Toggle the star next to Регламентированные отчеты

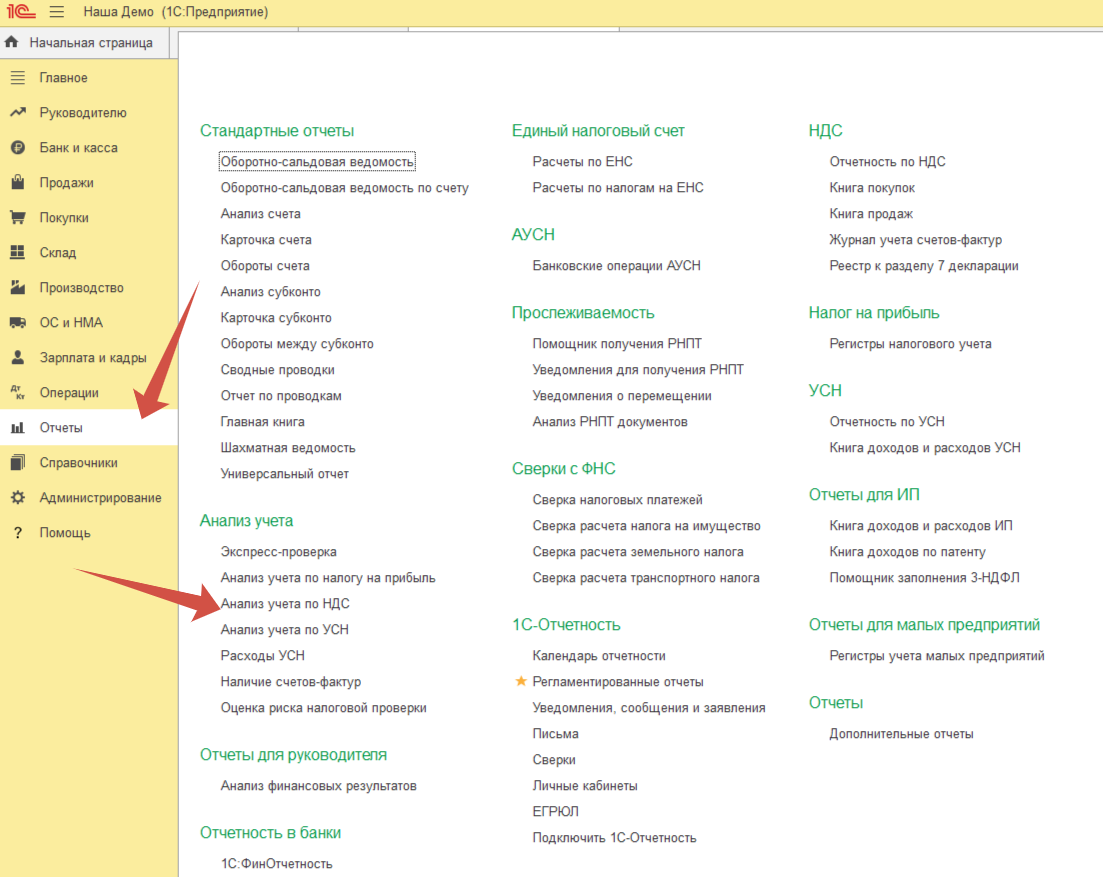coord(520,682)
